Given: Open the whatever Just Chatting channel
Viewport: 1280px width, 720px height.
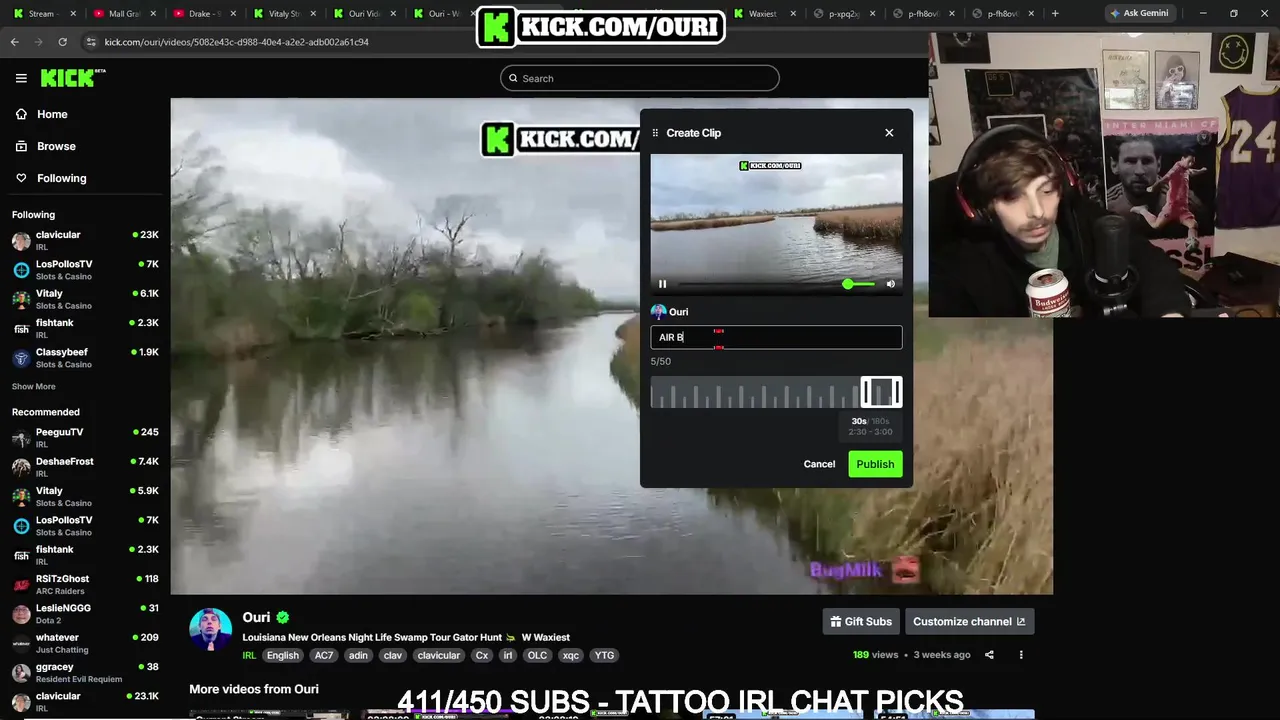Looking at the screenshot, I should 85,643.
